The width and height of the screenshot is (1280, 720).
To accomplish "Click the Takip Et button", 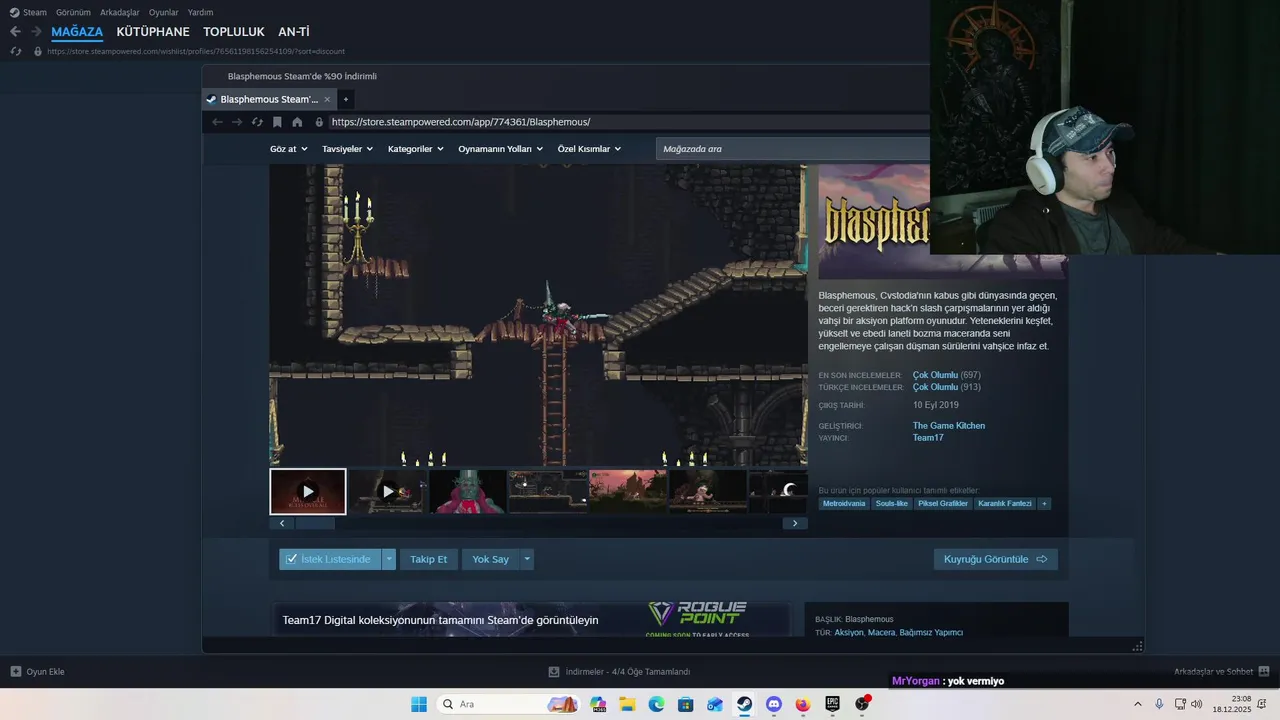I will click(x=428, y=559).
